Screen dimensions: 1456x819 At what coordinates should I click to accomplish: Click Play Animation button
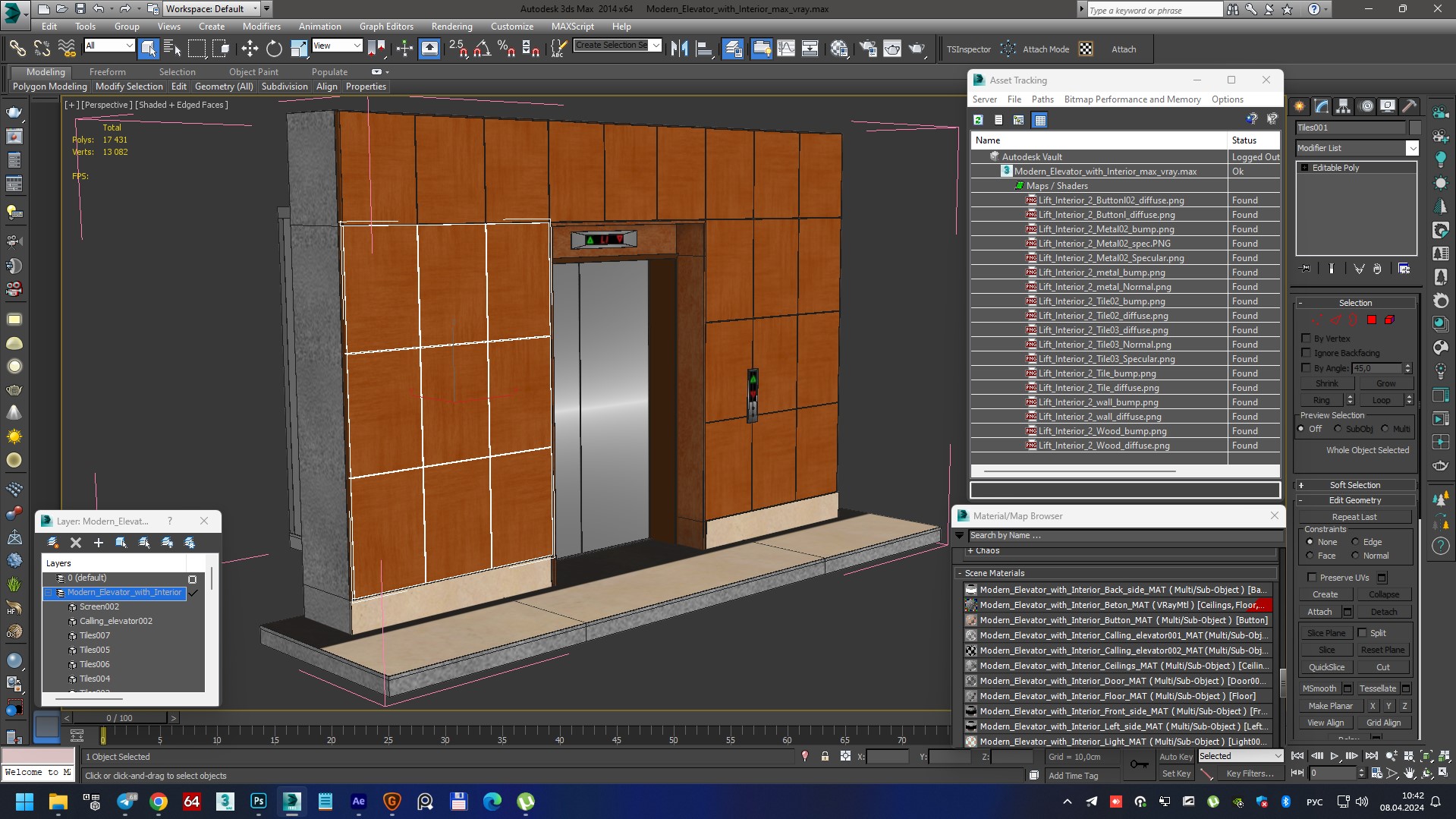coord(1335,756)
